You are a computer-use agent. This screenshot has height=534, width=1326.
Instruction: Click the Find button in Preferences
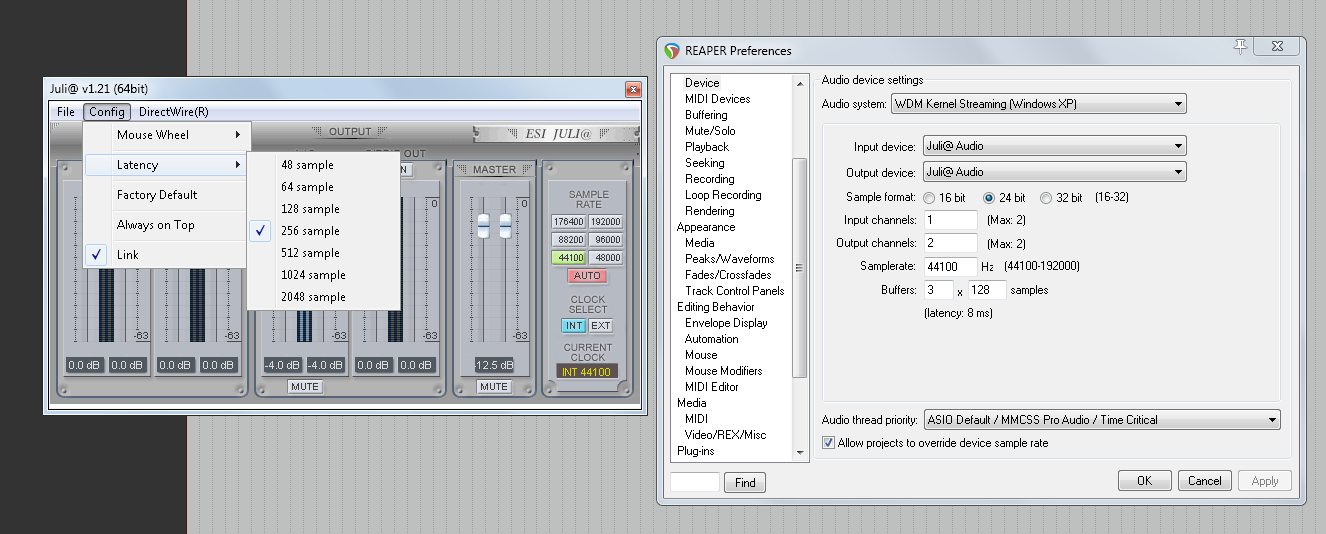(x=745, y=482)
